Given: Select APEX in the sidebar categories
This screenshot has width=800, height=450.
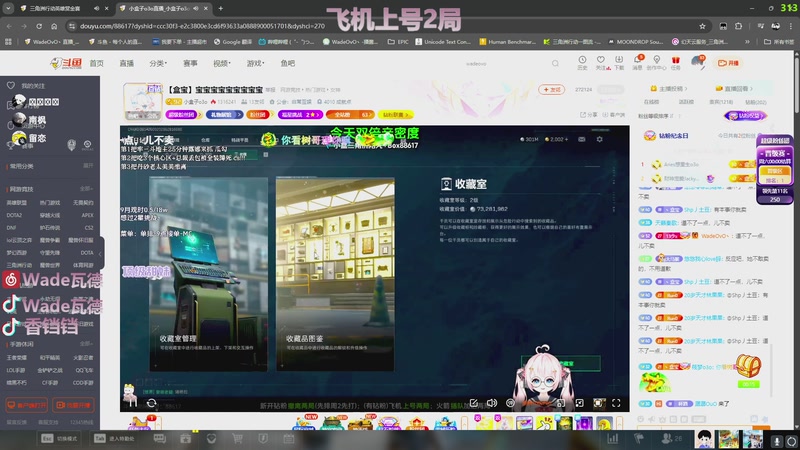Looking at the screenshot, I should [88, 215].
